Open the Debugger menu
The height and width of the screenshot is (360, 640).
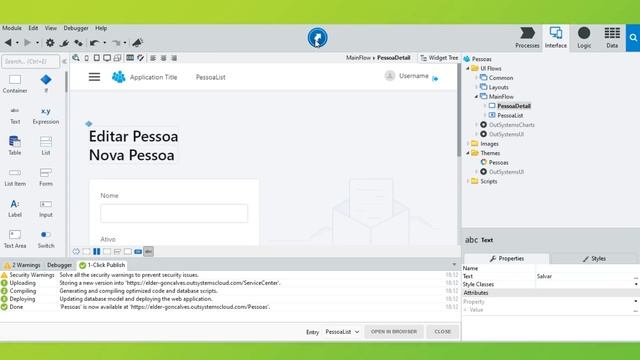pyautogui.click(x=76, y=28)
